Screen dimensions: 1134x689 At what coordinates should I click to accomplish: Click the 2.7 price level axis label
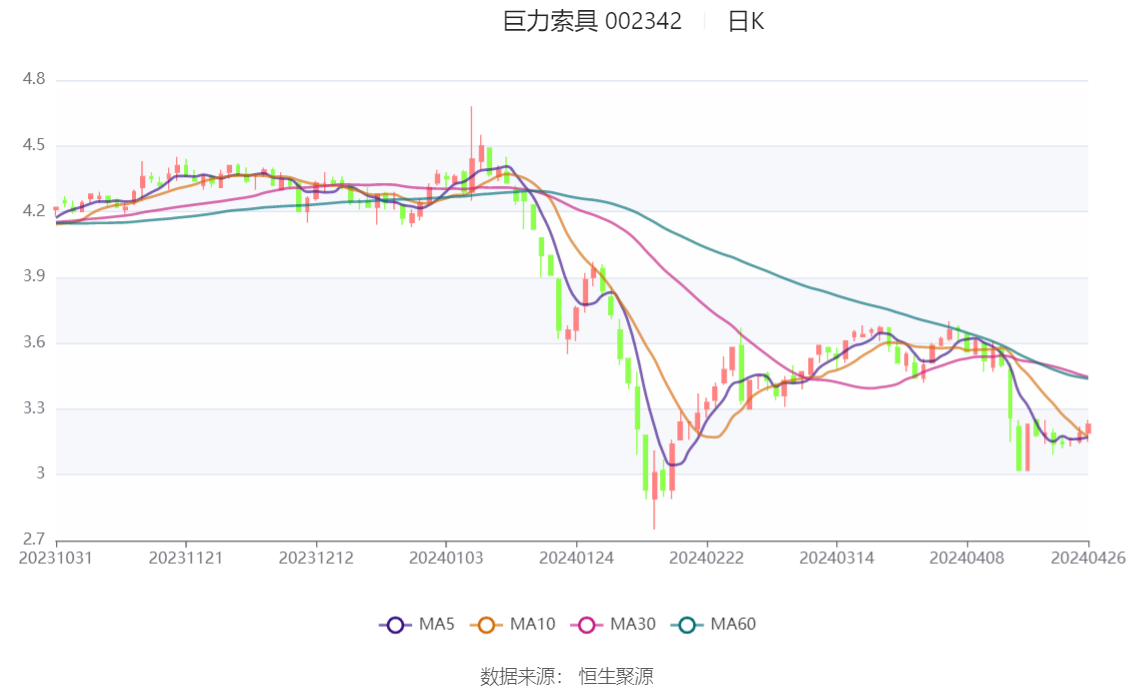tap(34, 540)
